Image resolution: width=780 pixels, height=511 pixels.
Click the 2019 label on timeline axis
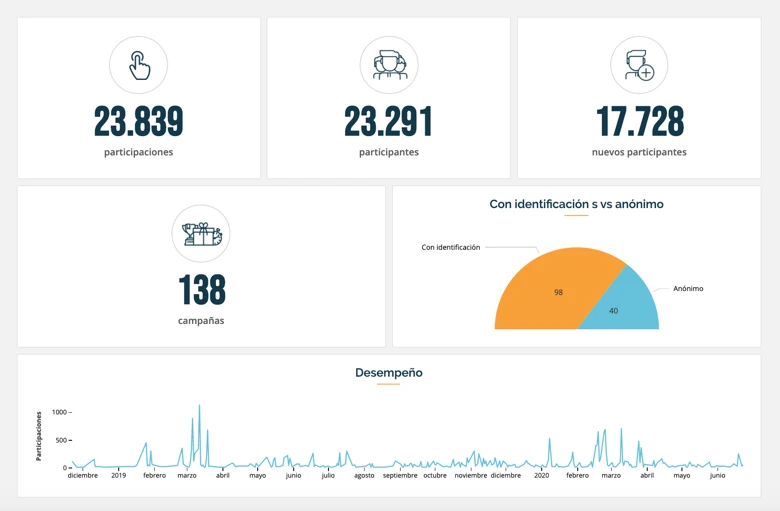click(118, 476)
